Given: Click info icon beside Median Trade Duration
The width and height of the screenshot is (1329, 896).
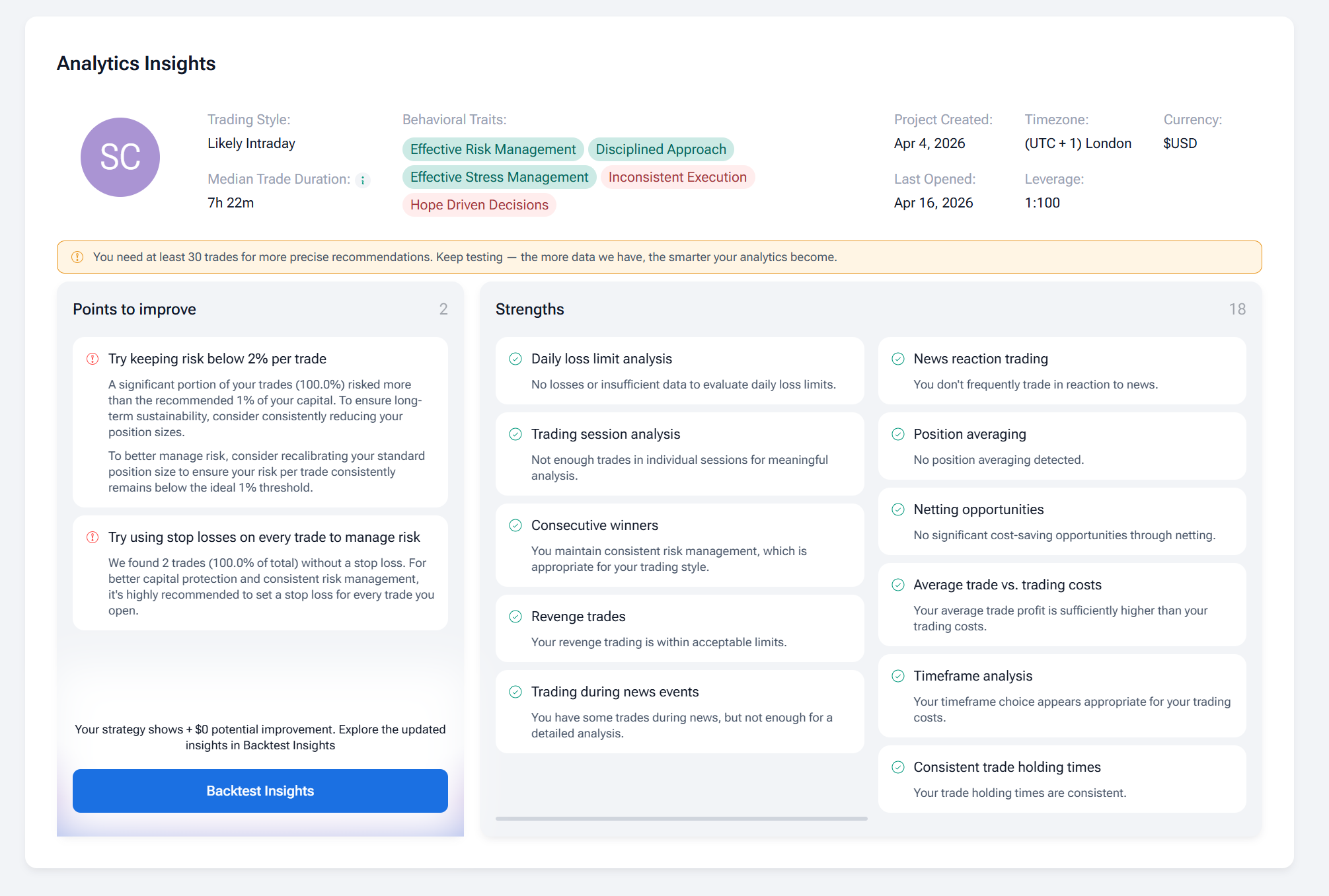Looking at the screenshot, I should (363, 180).
